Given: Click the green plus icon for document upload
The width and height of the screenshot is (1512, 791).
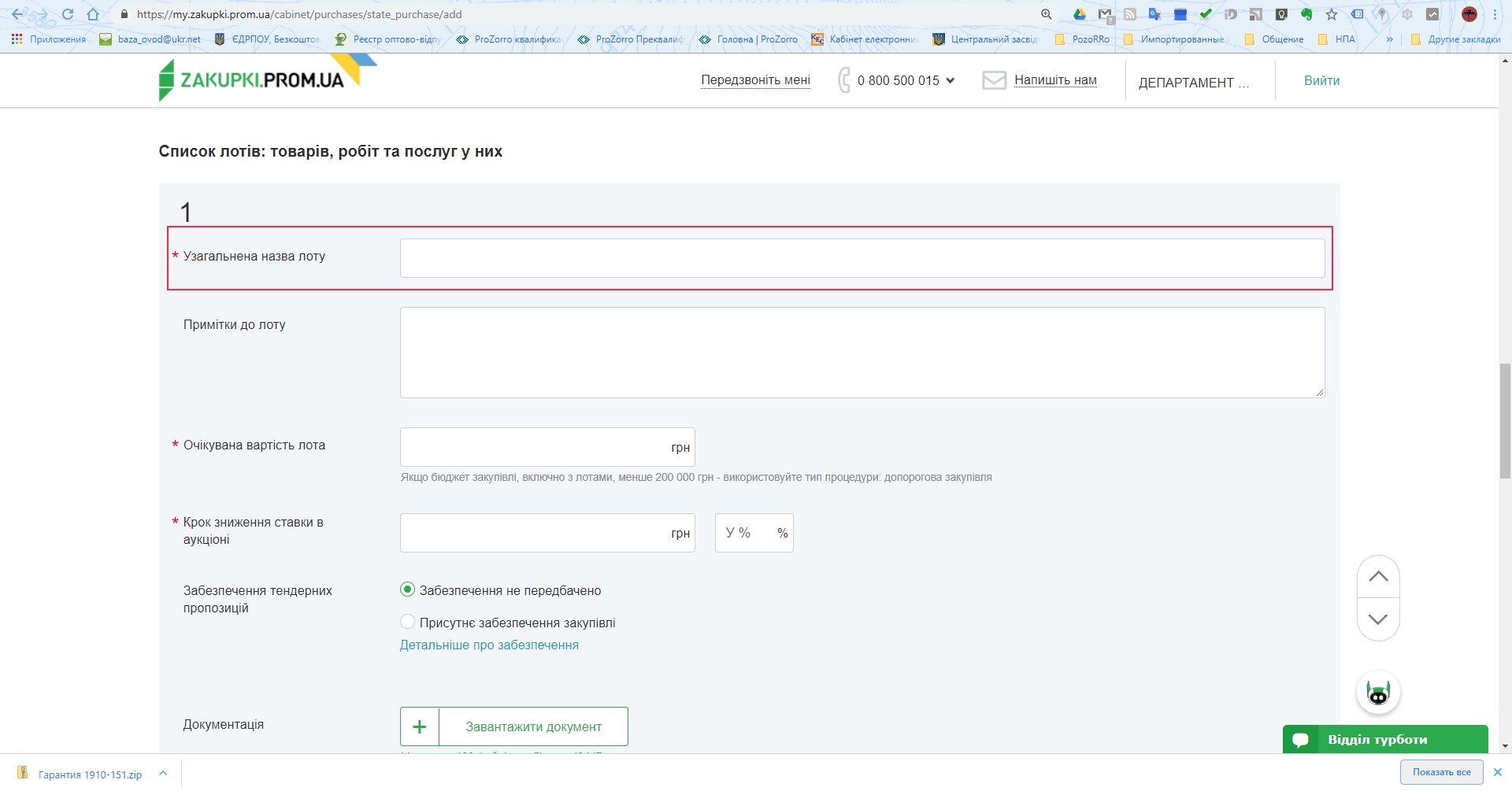Looking at the screenshot, I should 420,726.
